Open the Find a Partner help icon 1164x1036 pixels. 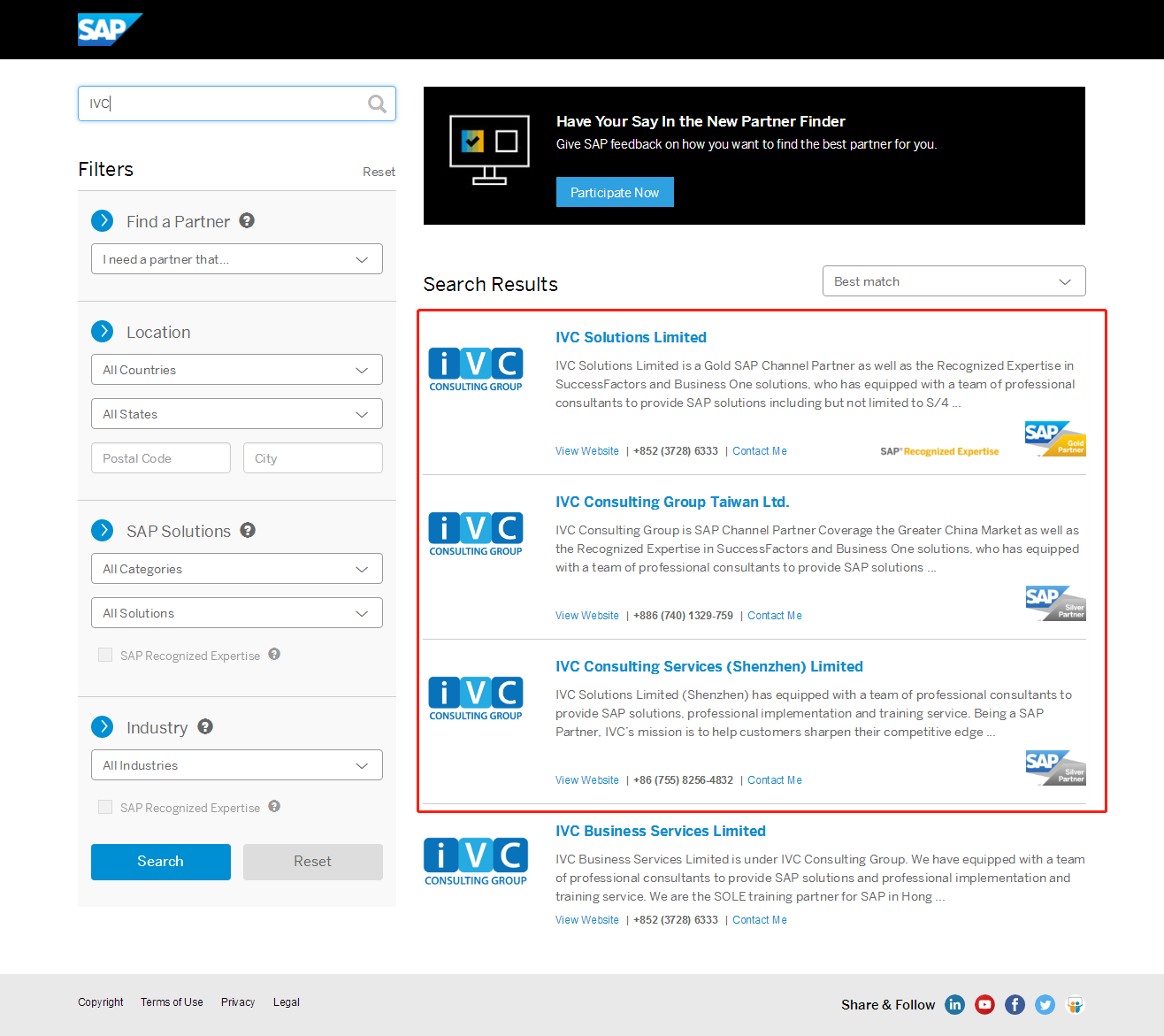[247, 221]
